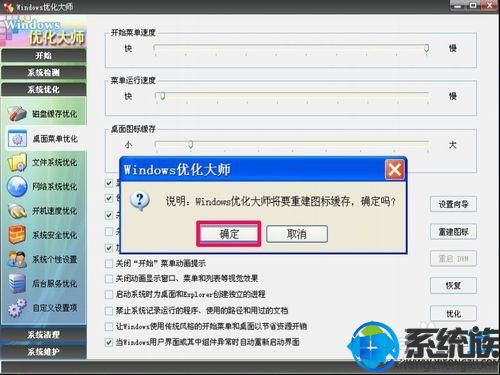Screen dimensions: 500x375
Task: Maximize the main window
Action: [473, 6]
